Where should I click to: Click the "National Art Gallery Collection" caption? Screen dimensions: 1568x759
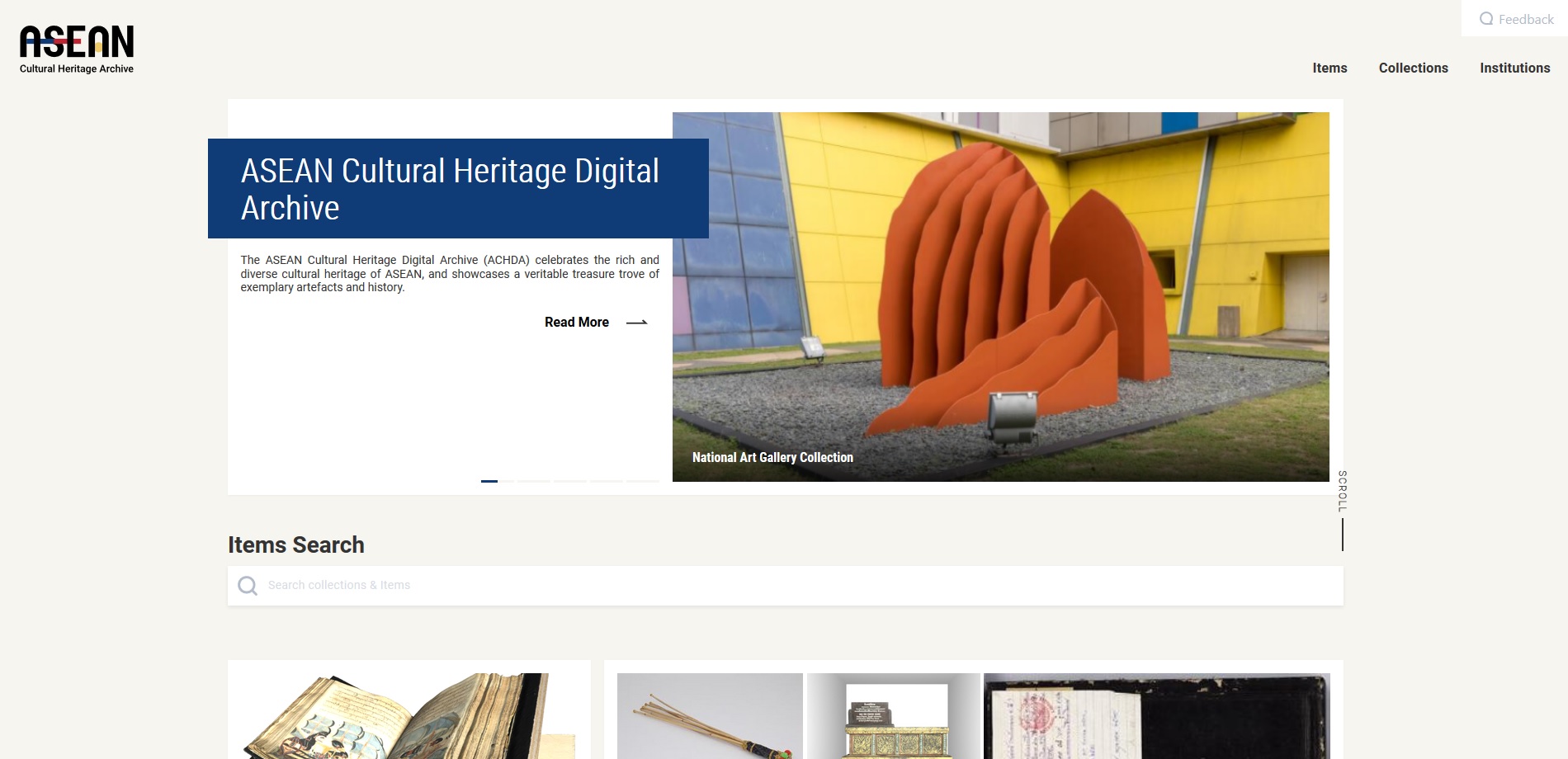(772, 457)
